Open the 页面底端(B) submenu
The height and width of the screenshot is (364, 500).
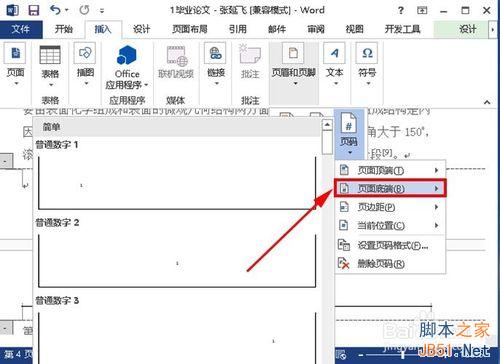pos(390,189)
